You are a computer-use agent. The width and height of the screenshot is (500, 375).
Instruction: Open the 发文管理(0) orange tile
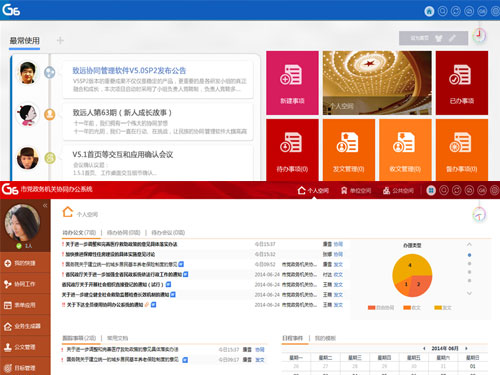coord(349,150)
